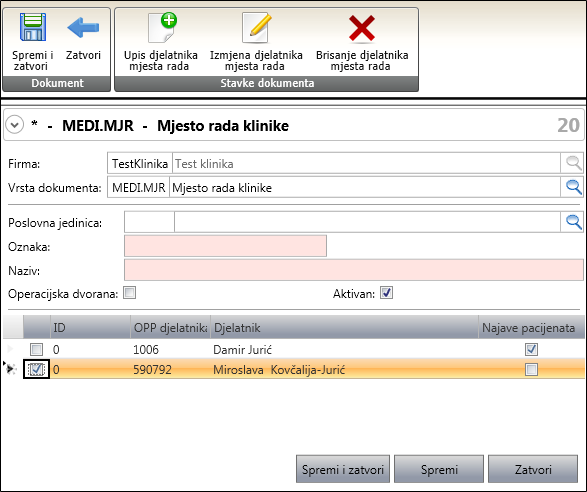Sort by the OPP djelatnika column header
This screenshot has width=587, height=492.
(x=170, y=328)
